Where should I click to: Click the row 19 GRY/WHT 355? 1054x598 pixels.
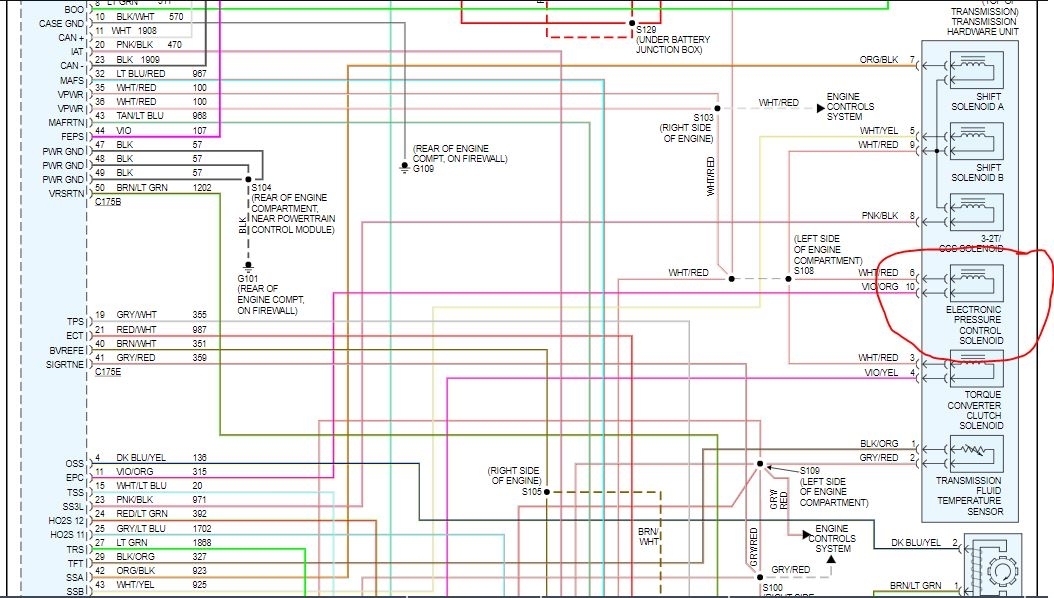[151, 314]
